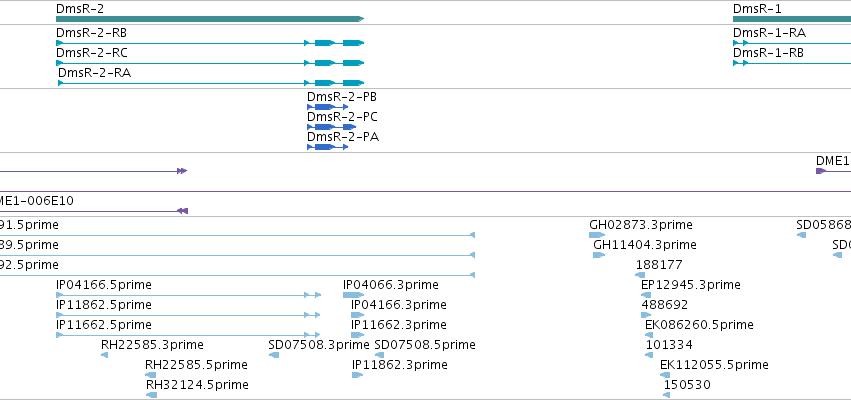Click the DmsR-1 gene bar
The image size is (851, 400).
(x=792, y=19)
